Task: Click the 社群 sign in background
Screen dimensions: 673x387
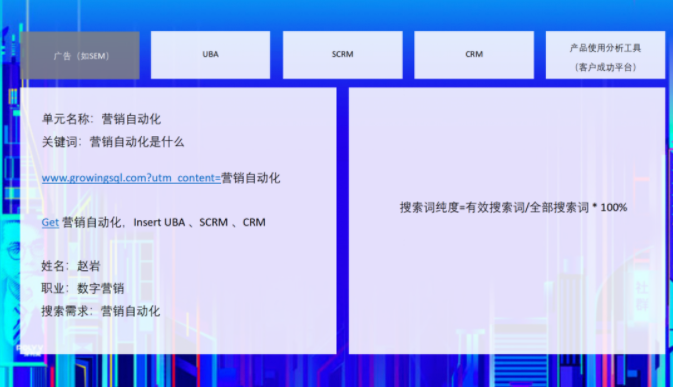Action: click(642, 296)
